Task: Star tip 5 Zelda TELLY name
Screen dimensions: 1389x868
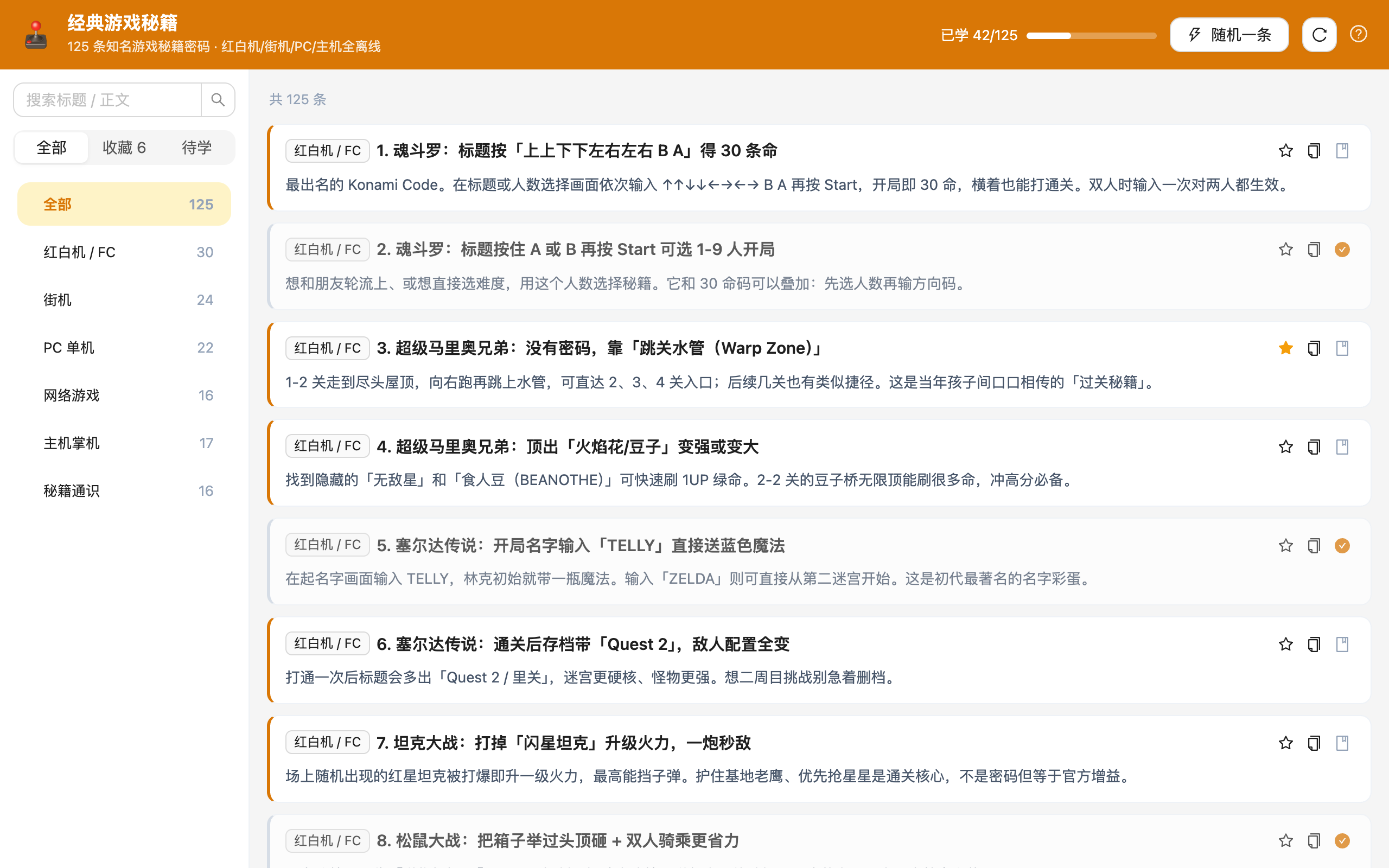Action: coord(1286,546)
